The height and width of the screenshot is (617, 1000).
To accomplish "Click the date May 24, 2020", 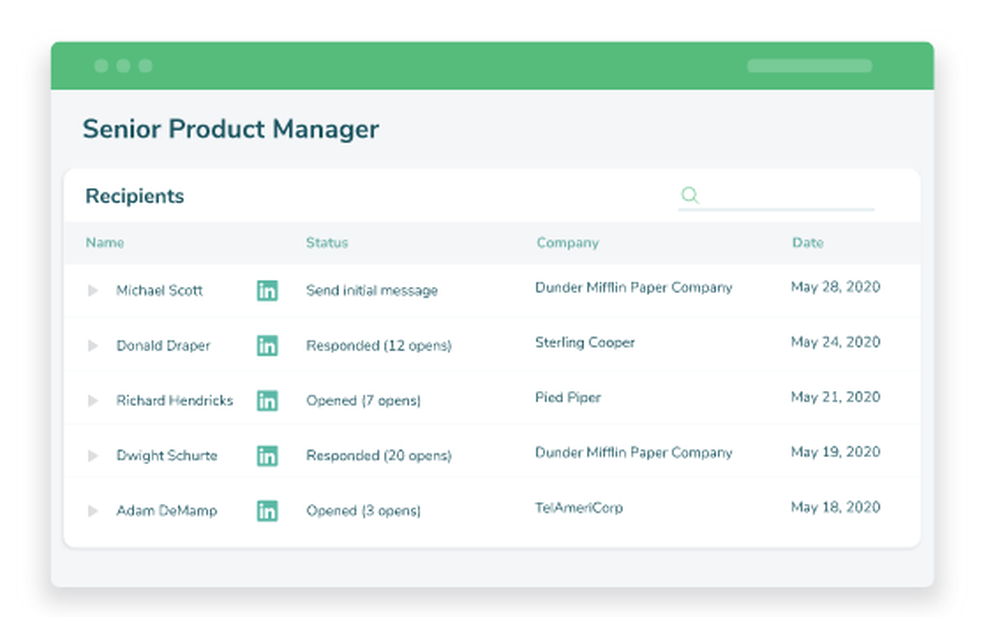I will 835,342.
